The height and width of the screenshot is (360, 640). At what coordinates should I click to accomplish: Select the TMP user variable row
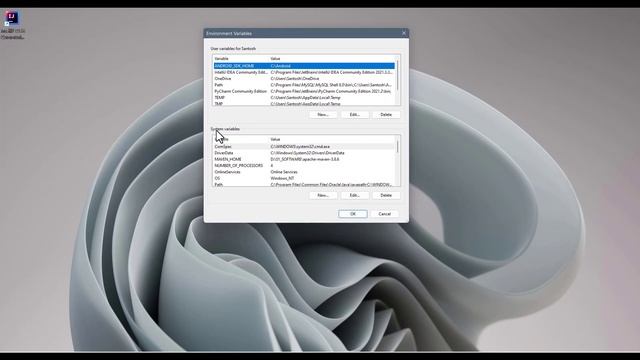tap(304, 104)
